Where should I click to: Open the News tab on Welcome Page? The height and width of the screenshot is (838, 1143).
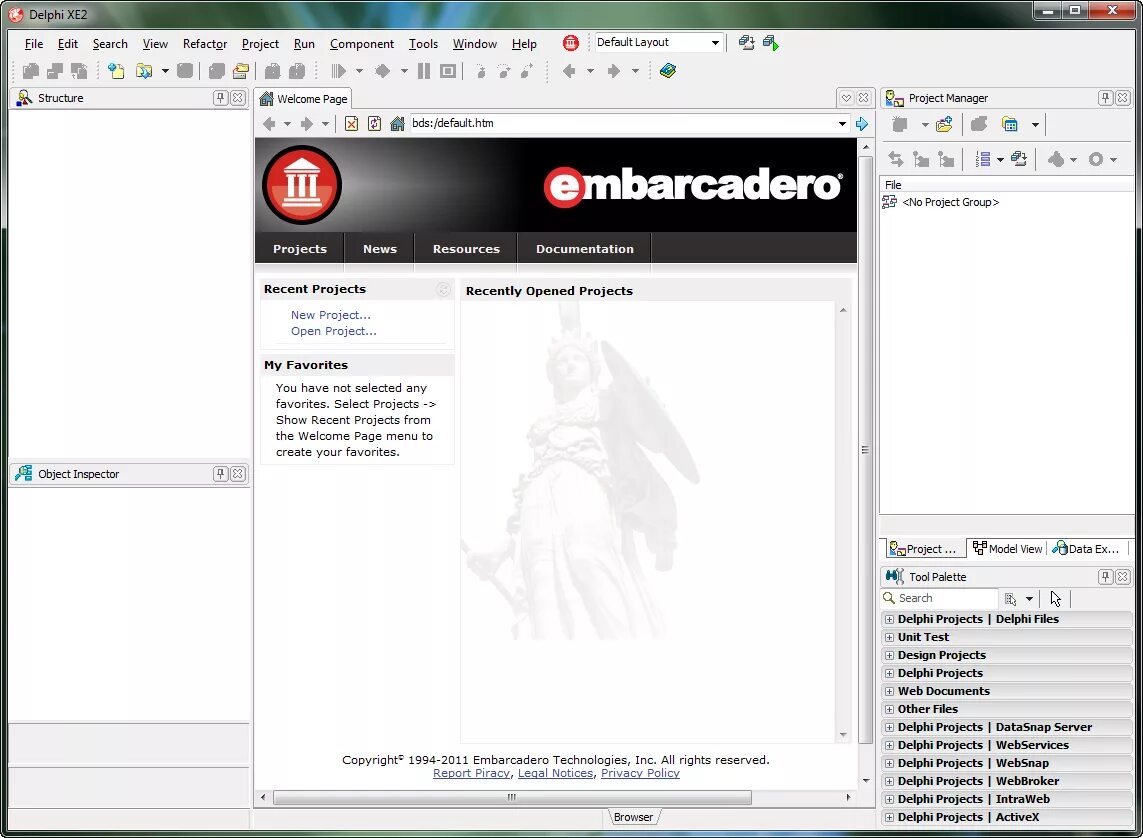380,248
